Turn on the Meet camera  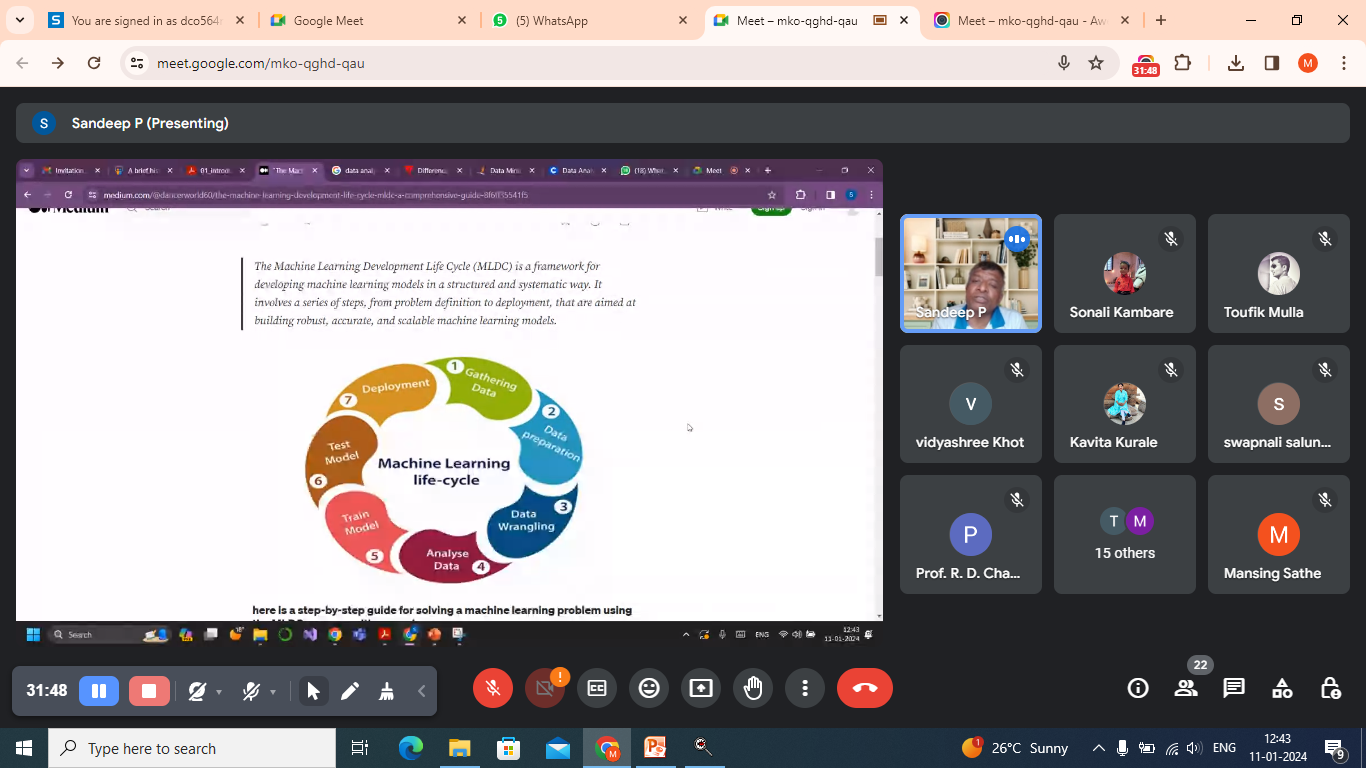545,688
